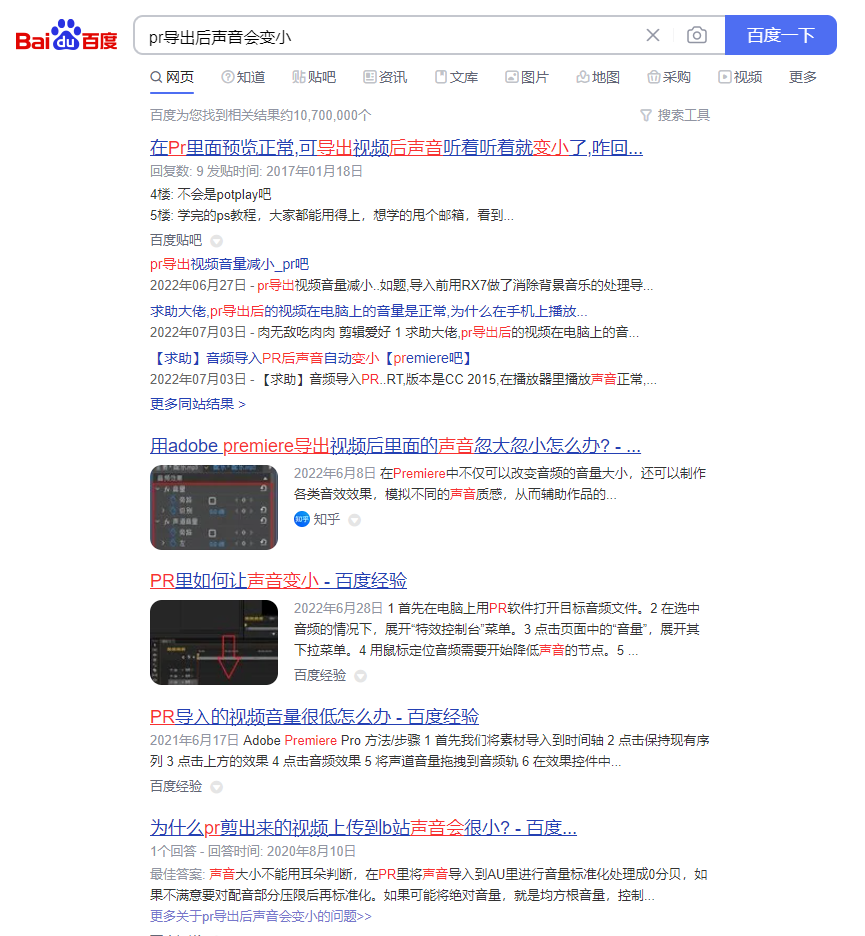This screenshot has width=865, height=936.
Task: Switch to the 视频 tab
Action: point(740,77)
